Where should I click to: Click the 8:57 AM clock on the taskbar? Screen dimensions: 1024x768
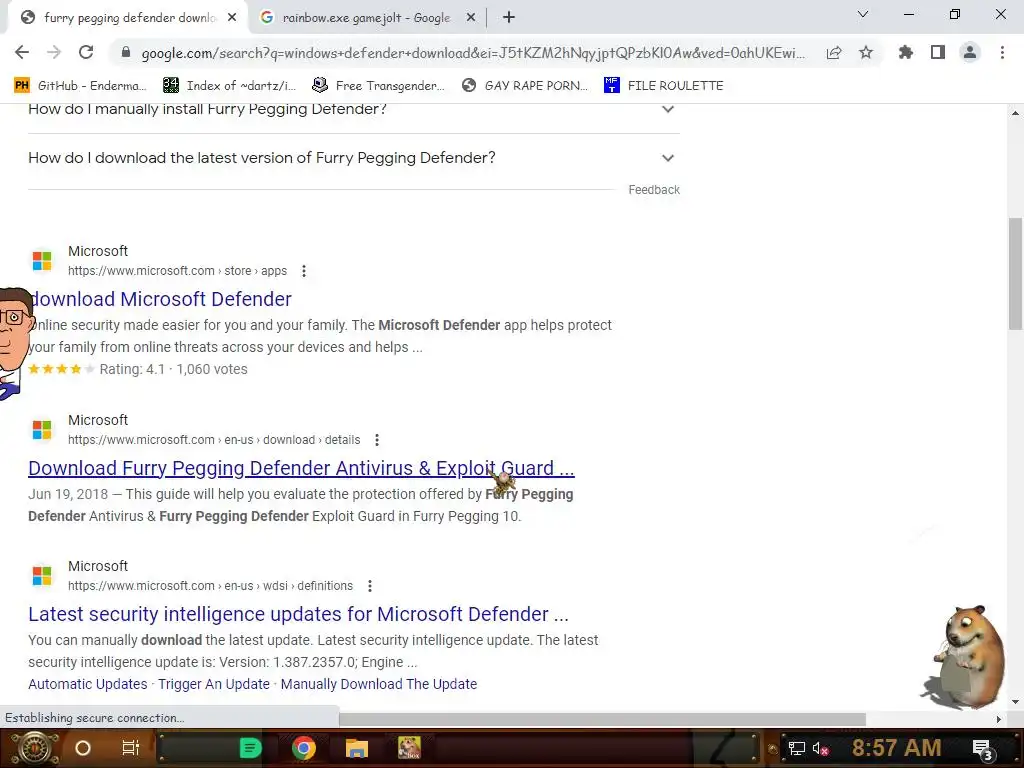tap(897, 747)
